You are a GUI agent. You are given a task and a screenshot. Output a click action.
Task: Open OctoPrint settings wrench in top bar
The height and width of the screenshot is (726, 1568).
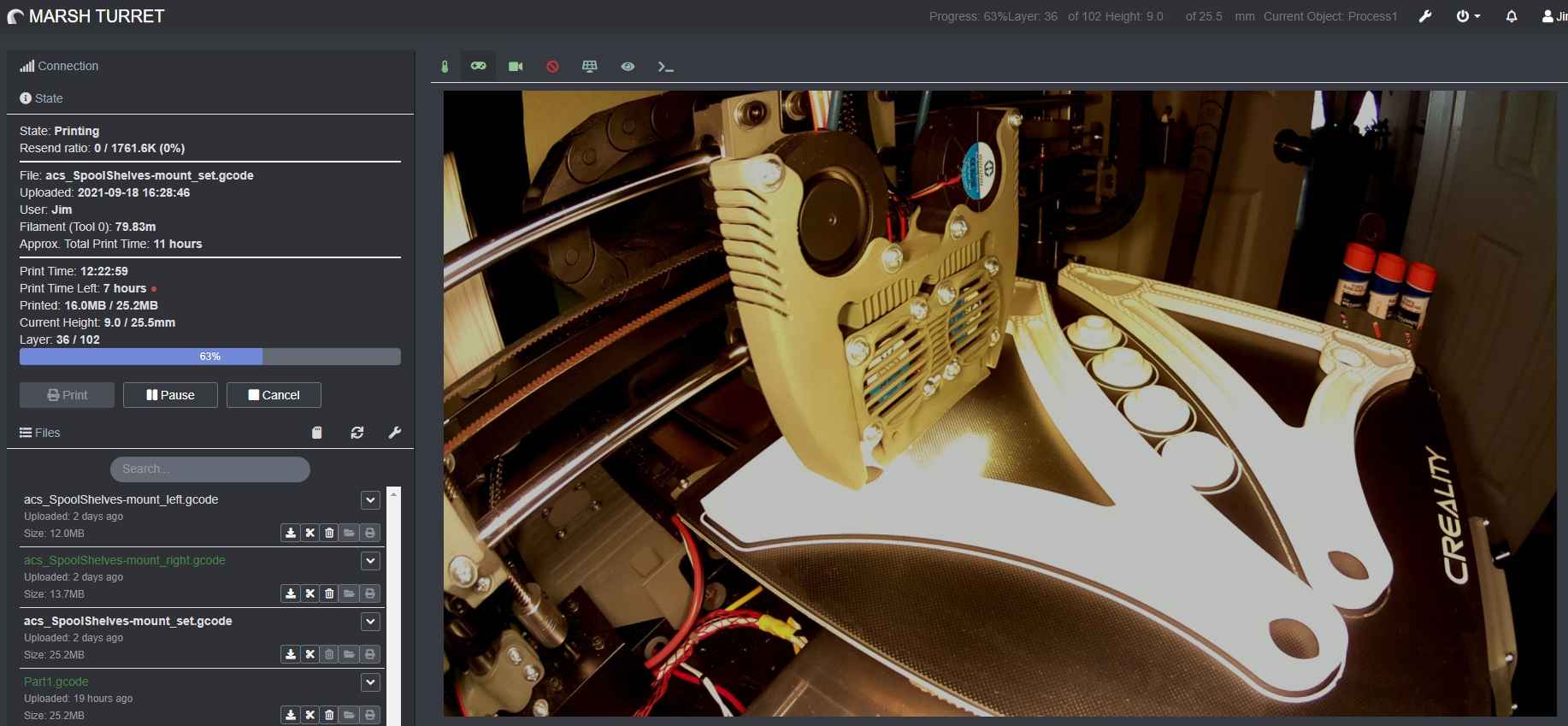click(x=1425, y=16)
